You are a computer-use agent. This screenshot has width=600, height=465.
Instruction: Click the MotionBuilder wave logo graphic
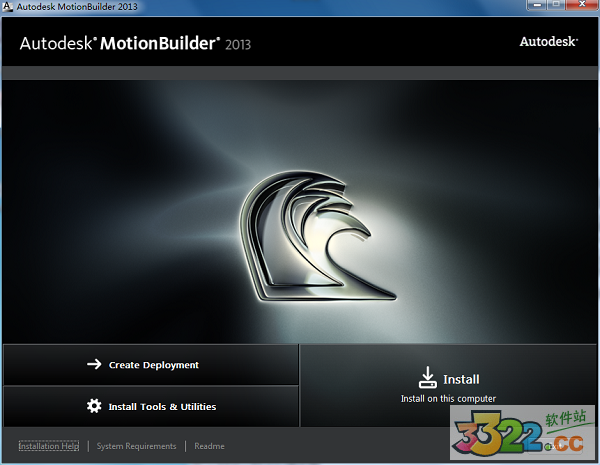(x=317, y=235)
